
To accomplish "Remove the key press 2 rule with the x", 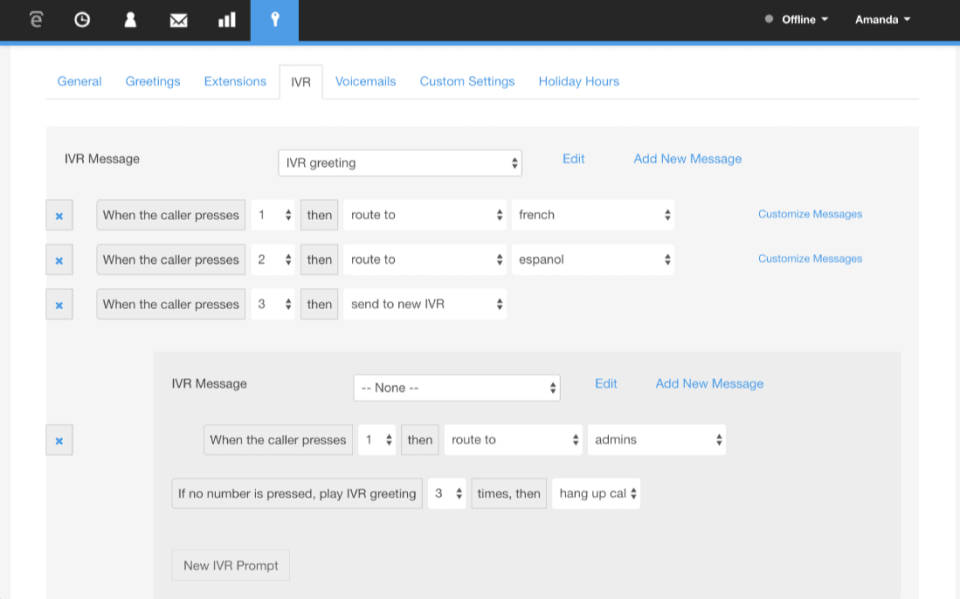I will click(58, 259).
